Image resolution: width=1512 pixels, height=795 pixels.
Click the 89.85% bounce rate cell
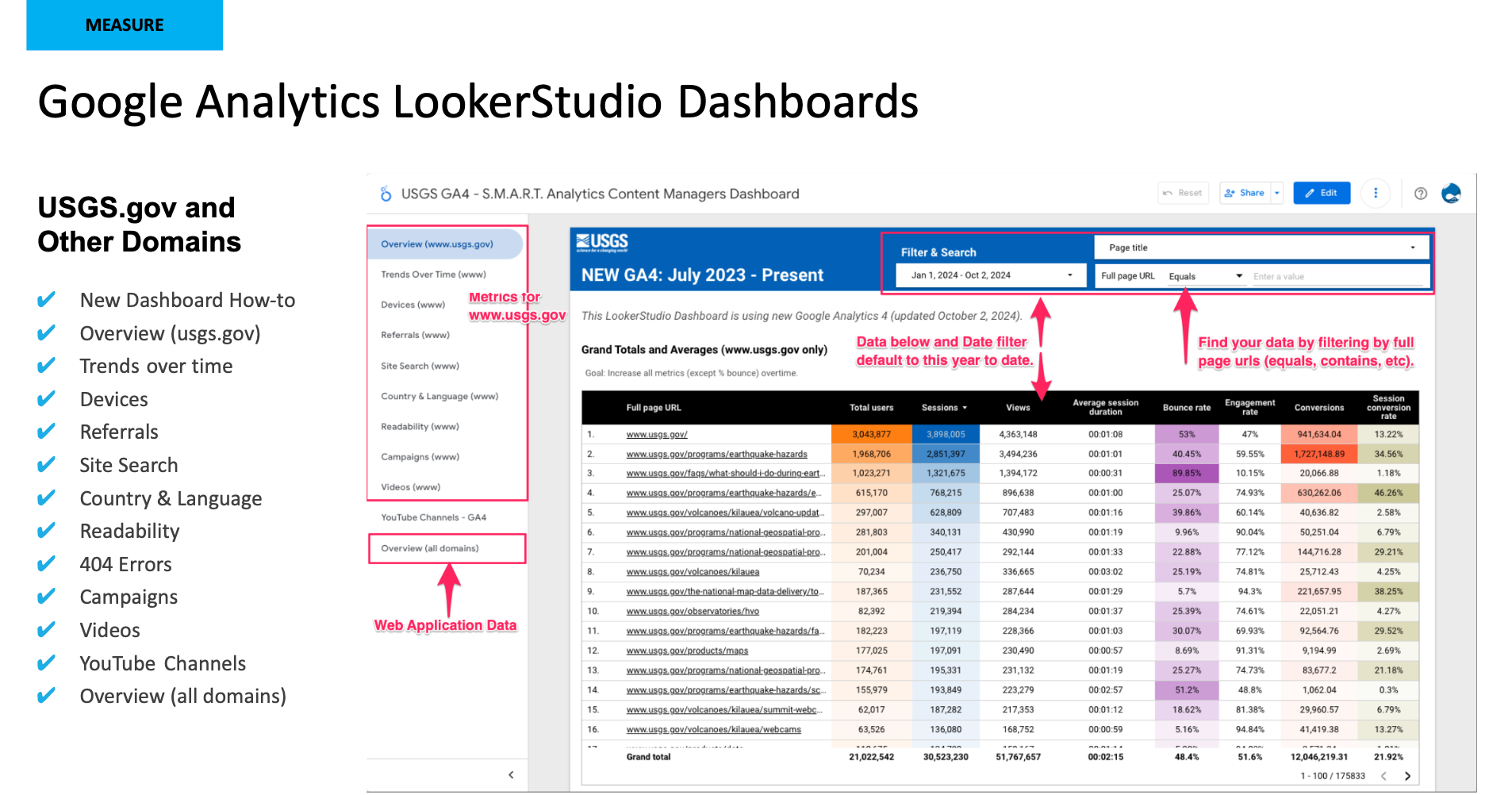1186,473
